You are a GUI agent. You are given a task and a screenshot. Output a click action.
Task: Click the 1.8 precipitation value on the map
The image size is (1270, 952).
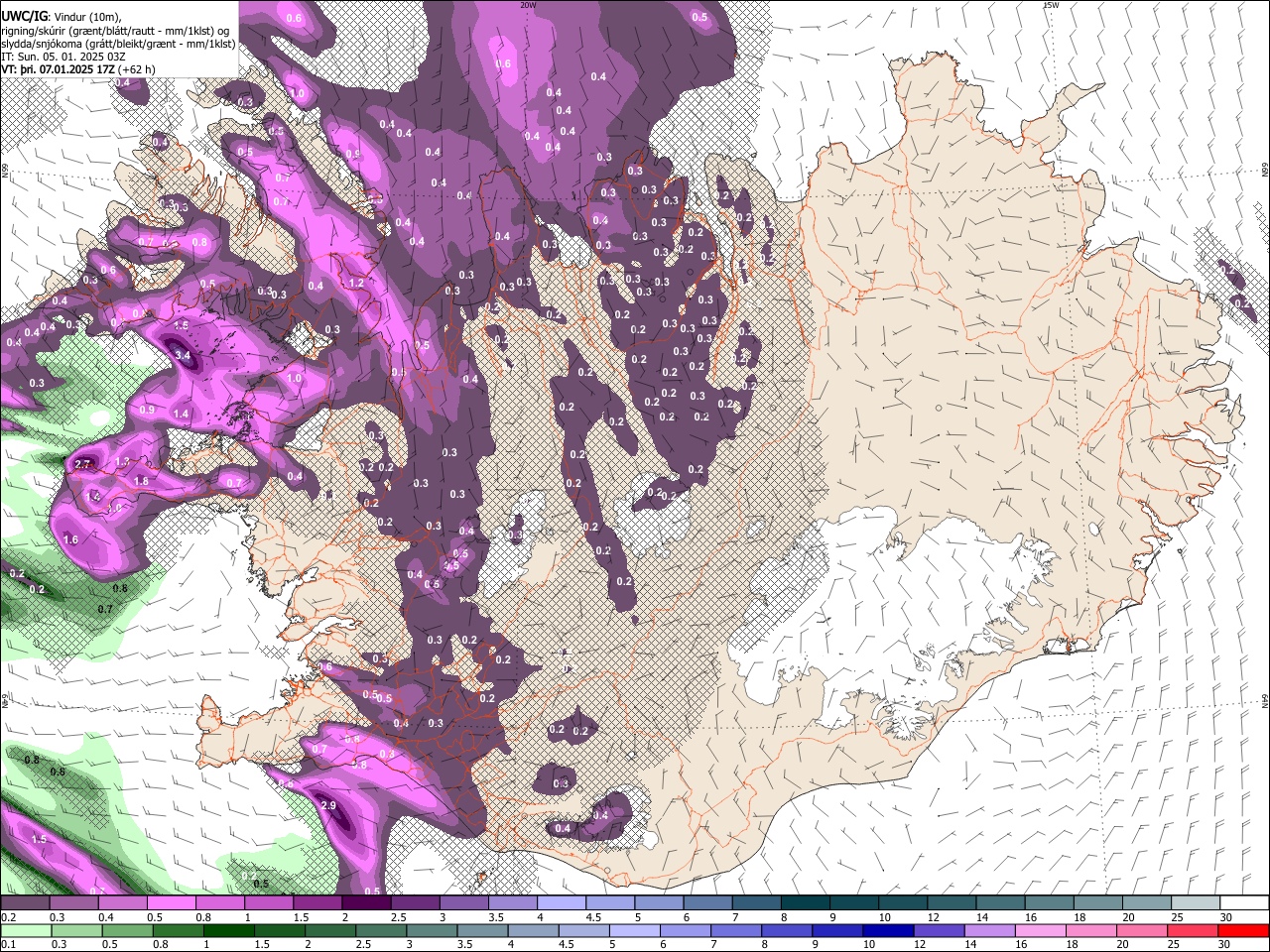point(141,481)
